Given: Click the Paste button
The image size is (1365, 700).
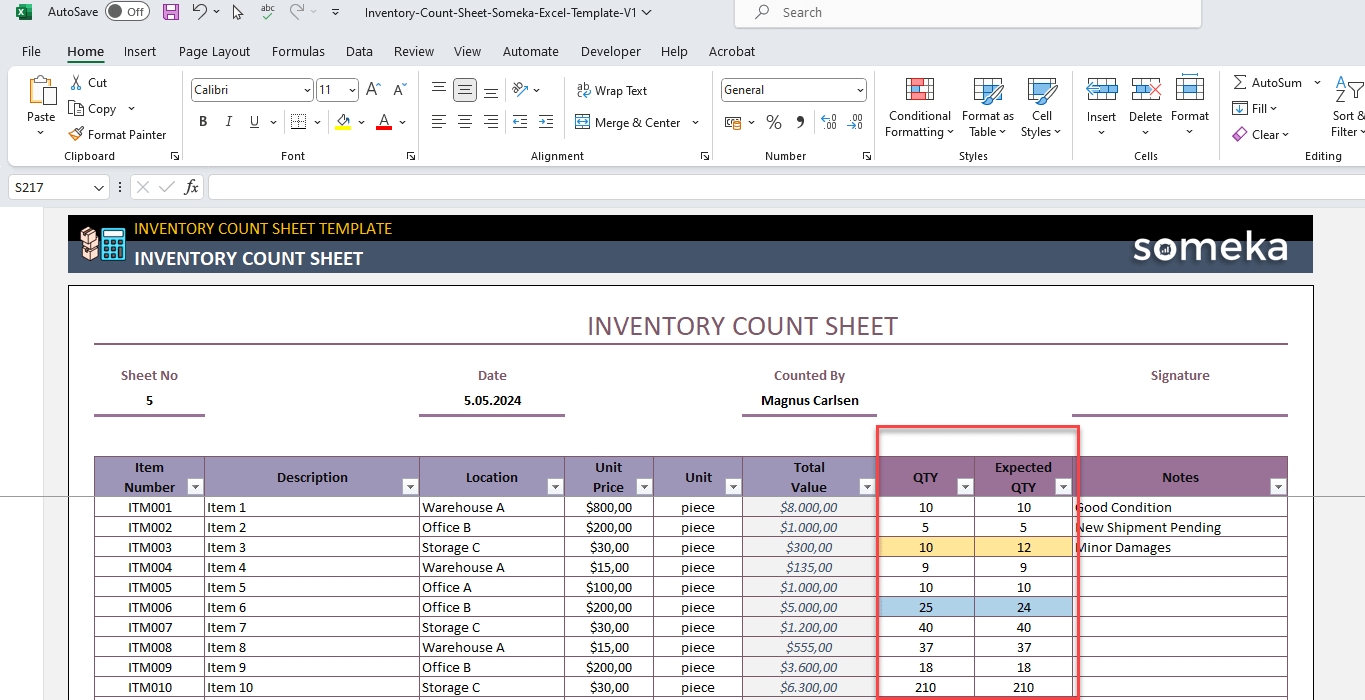Looking at the screenshot, I should click(40, 98).
